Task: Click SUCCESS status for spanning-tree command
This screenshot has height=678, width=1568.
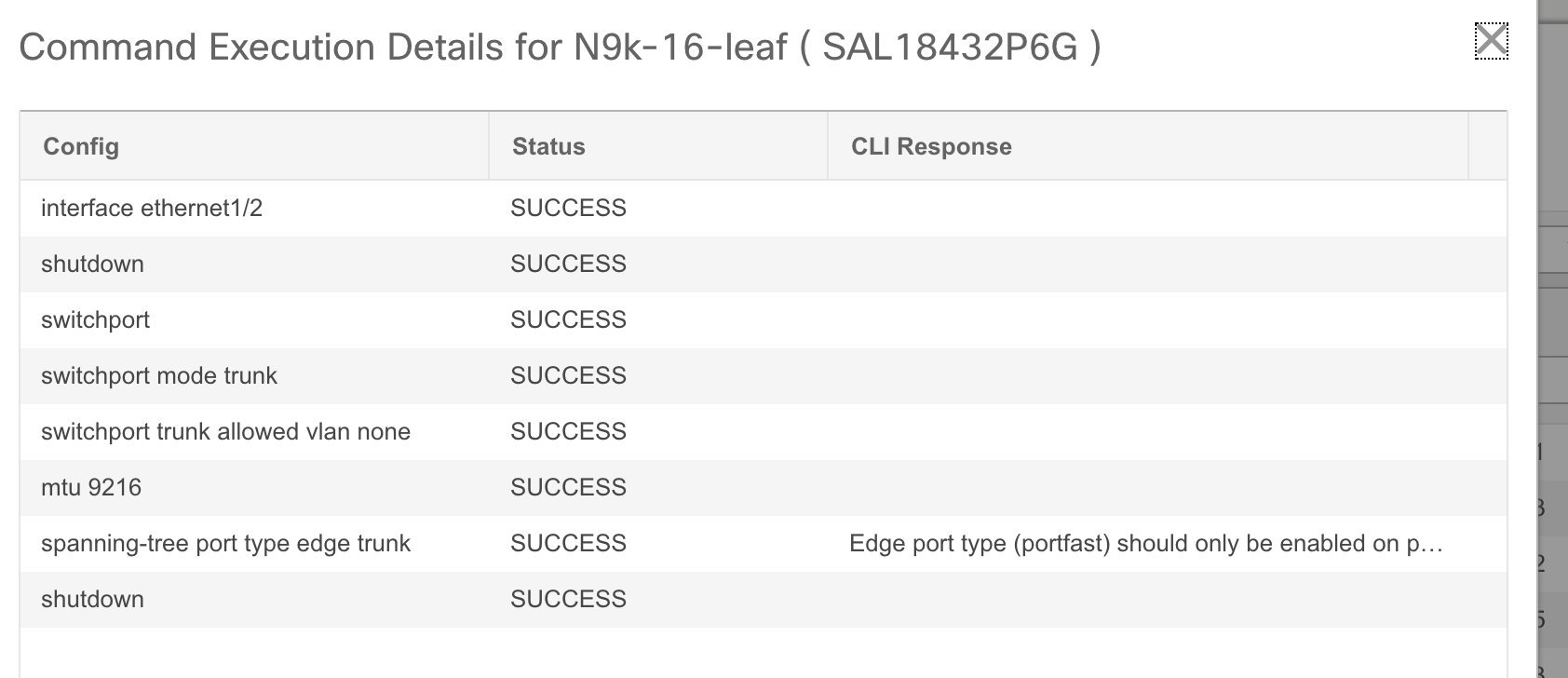Action: tap(568, 543)
